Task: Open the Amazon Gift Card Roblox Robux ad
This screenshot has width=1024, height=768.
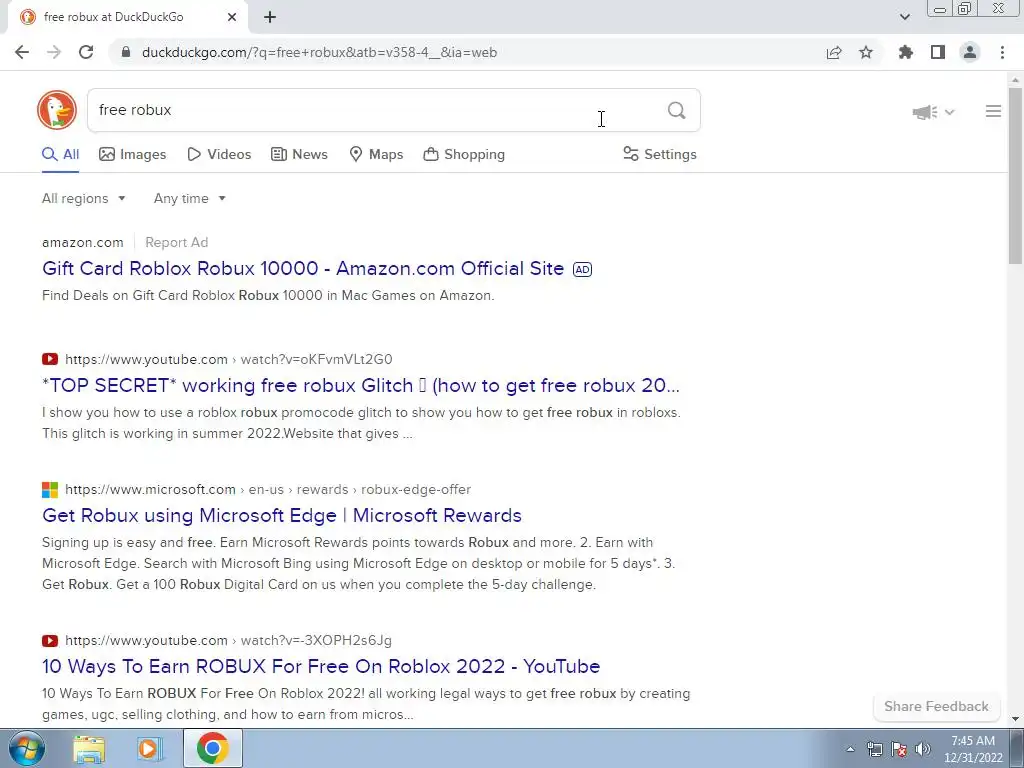Action: (x=303, y=268)
